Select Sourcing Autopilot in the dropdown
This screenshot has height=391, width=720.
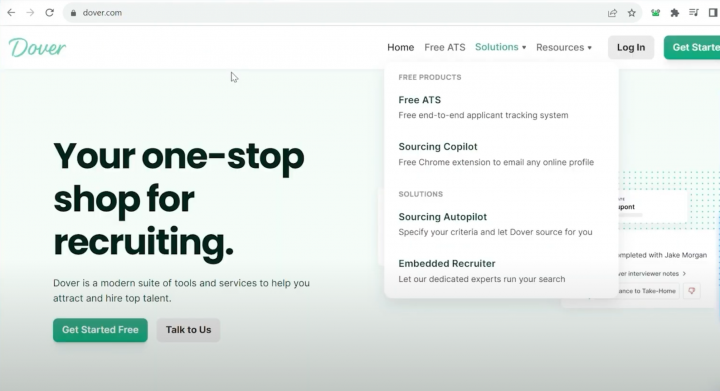tap(495, 224)
